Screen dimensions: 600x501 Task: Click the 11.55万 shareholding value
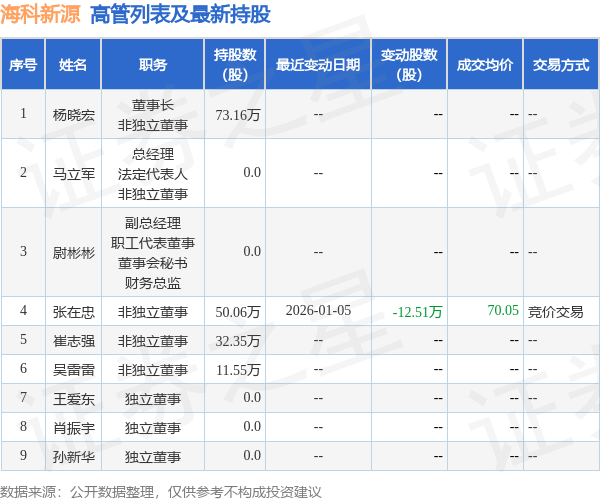point(238,370)
